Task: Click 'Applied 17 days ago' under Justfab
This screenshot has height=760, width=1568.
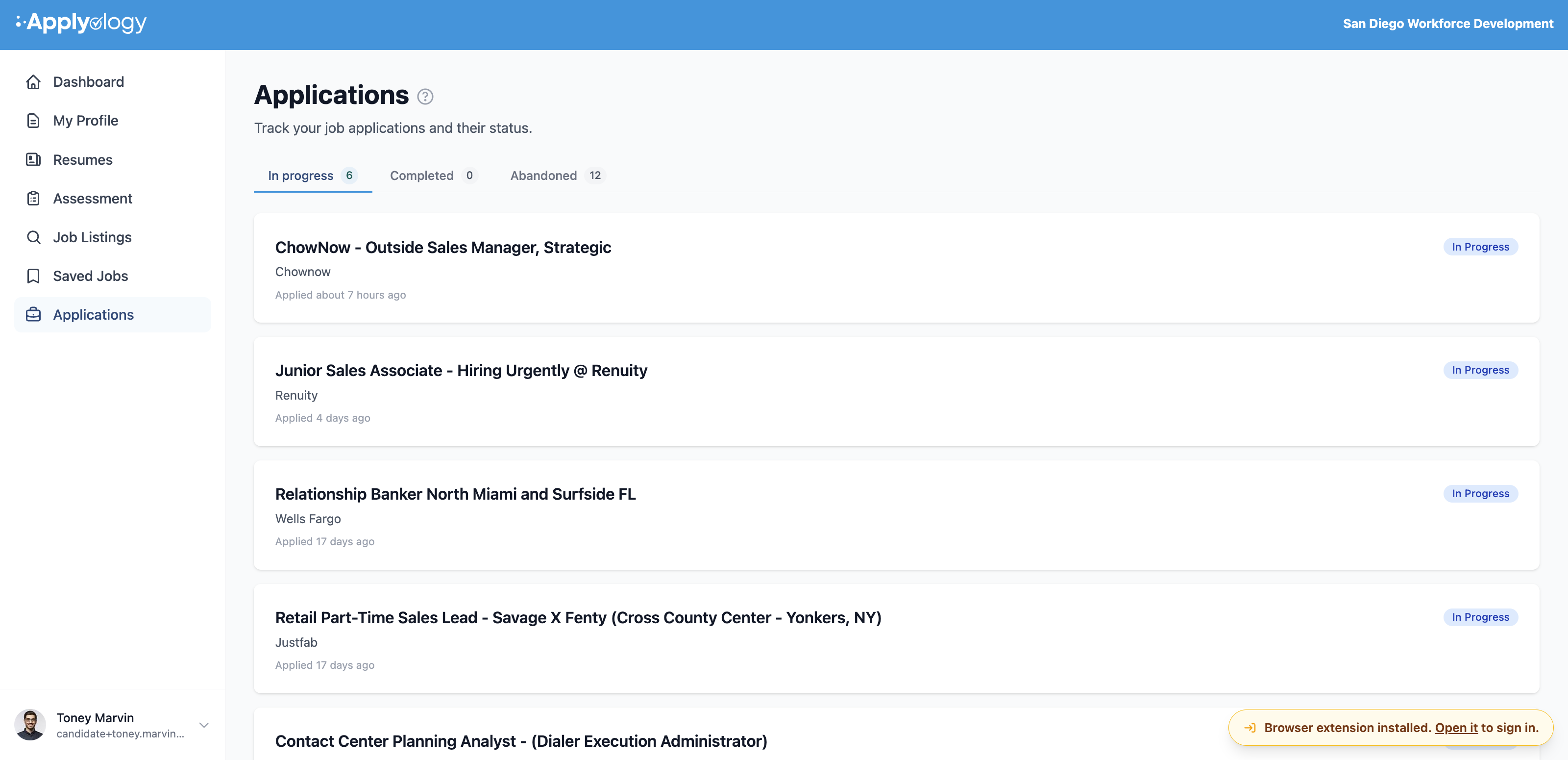Action: pos(324,665)
